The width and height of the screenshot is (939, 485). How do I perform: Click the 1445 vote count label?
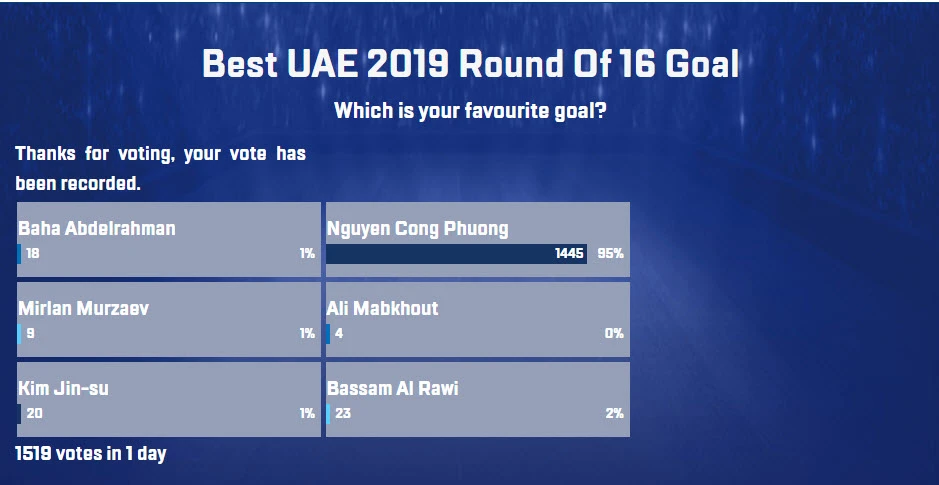coord(569,254)
